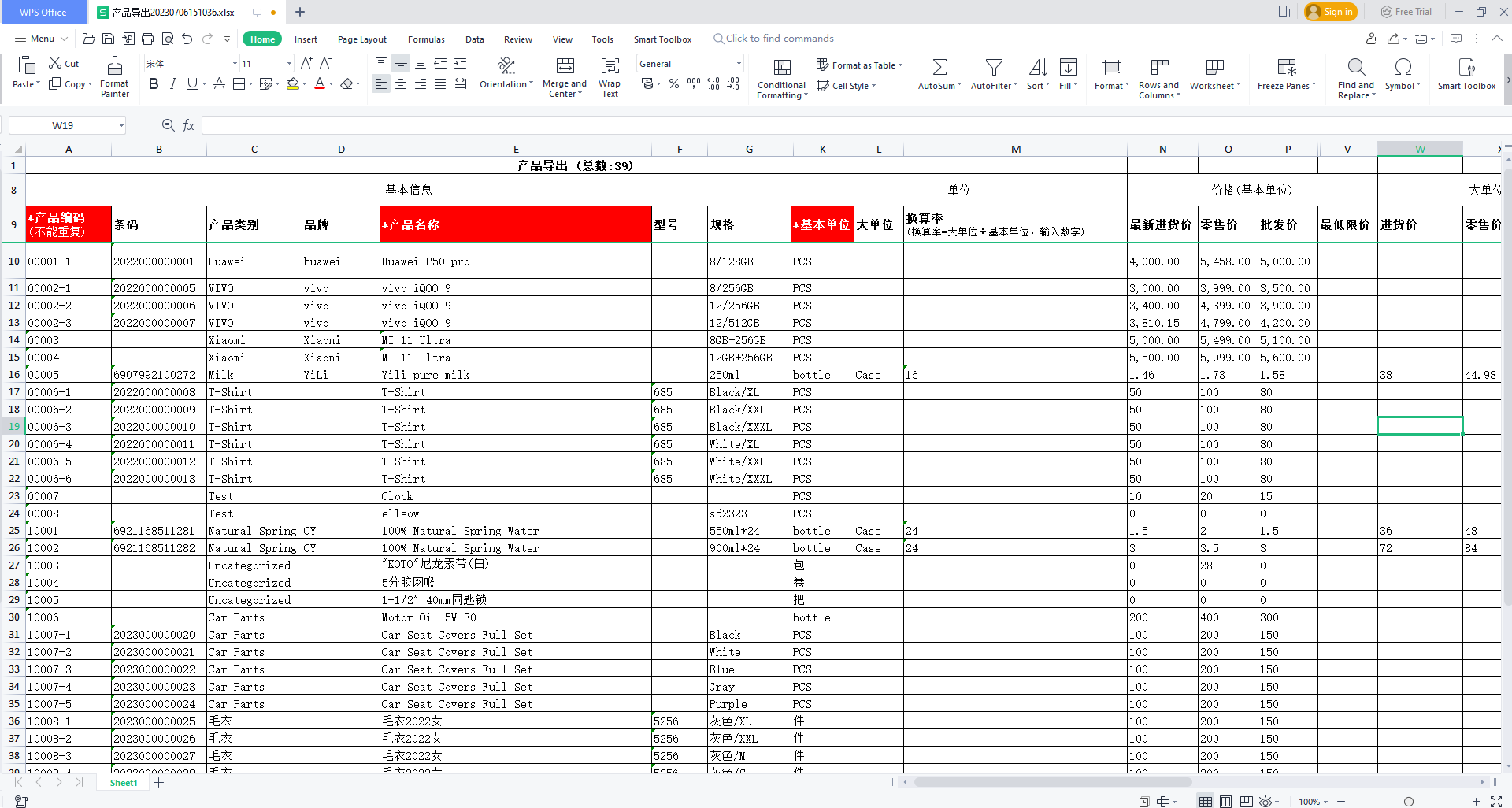Select the Freeze Panes icon

point(1287,68)
